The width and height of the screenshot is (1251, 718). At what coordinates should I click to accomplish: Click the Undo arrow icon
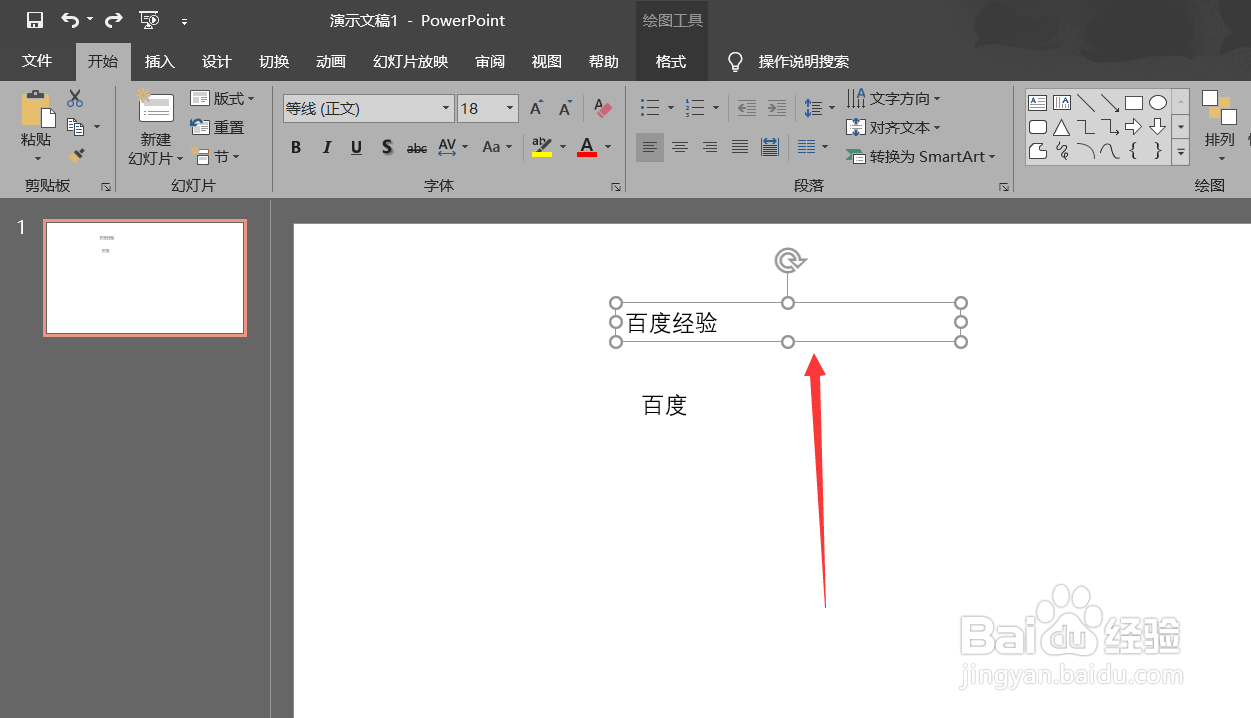coord(70,20)
